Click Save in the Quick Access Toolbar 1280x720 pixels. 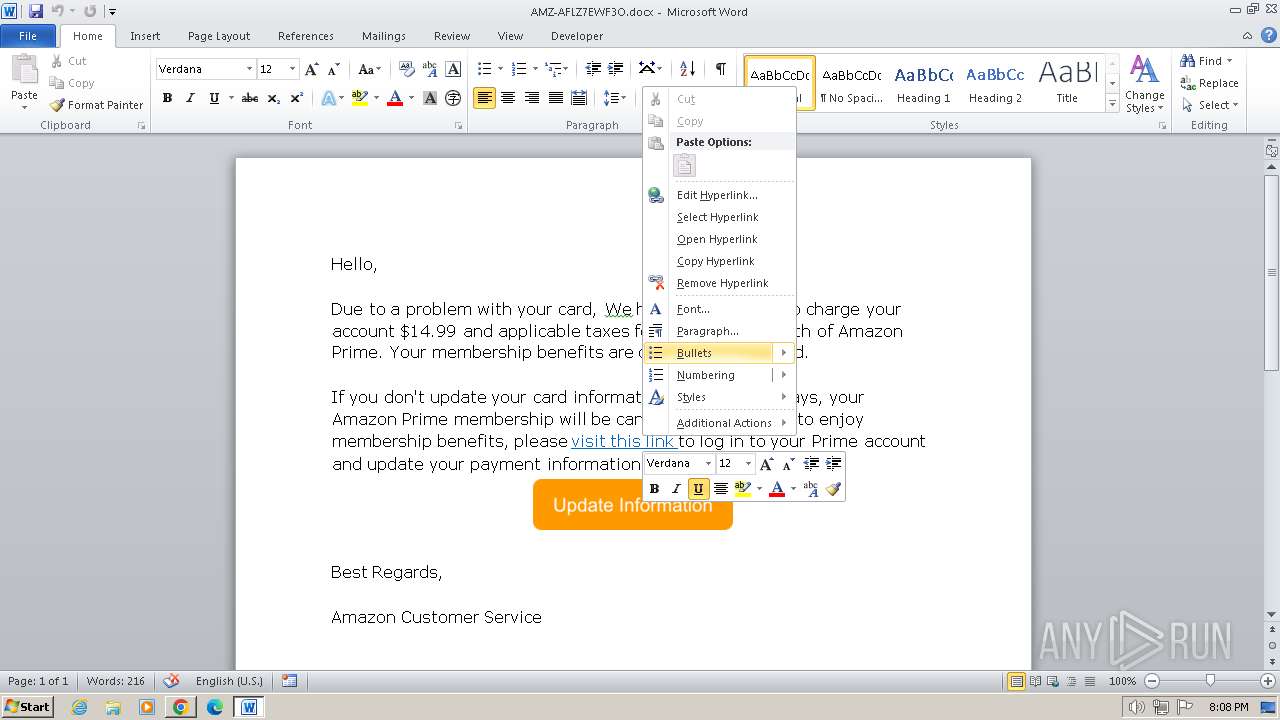coord(36,11)
